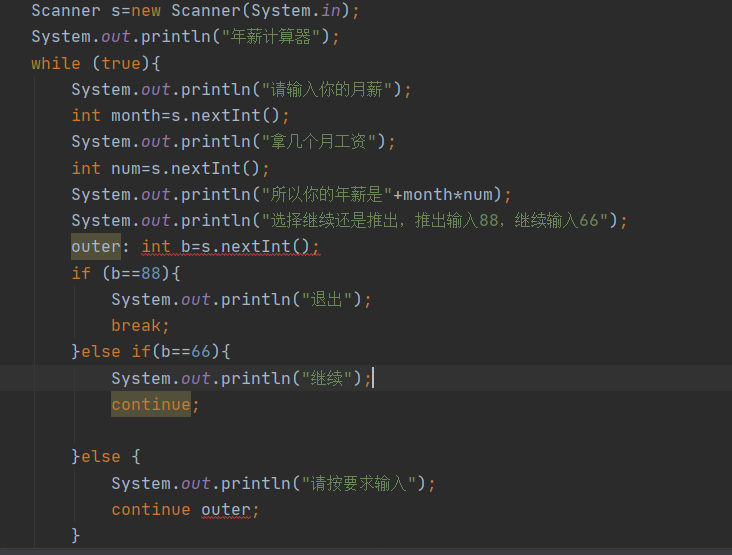Click 'num' in 'int num=s.nextInt();'
The width and height of the screenshot is (732, 555).
point(126,168)
